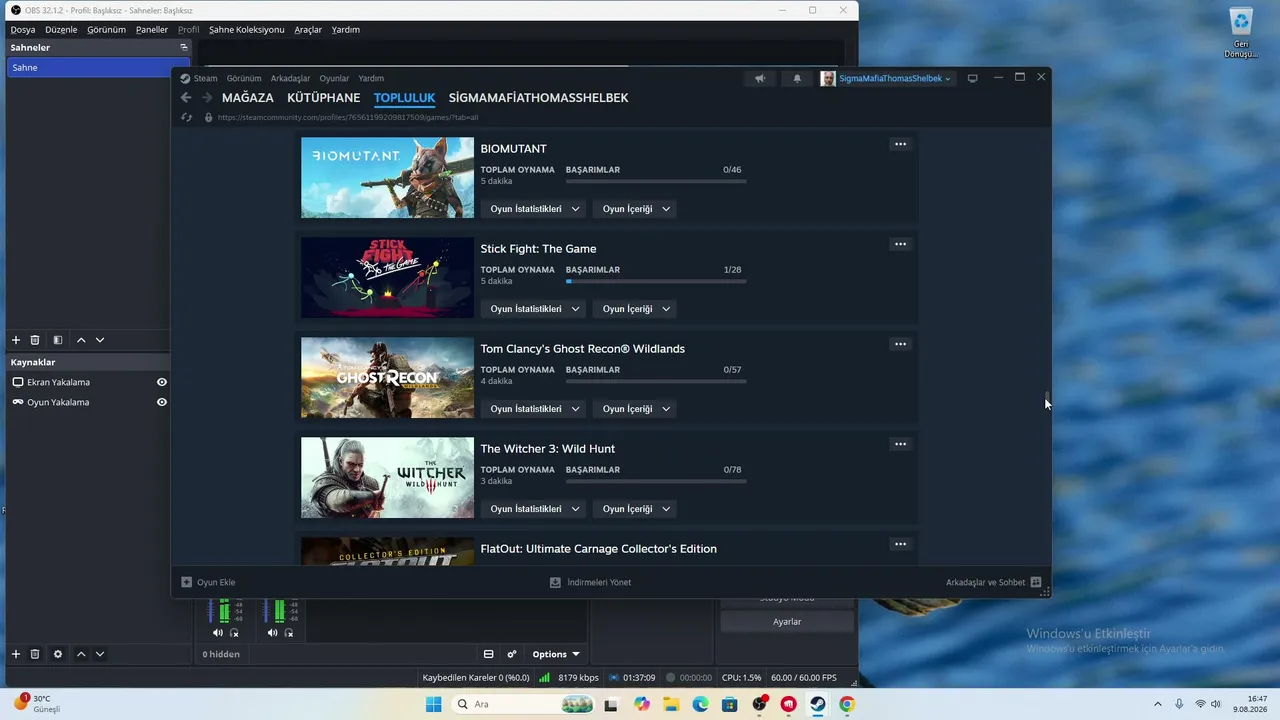Click the Ghost Recon Wildlands cover thumbnail
This screenshot has width=1280, height=720.
387,378
